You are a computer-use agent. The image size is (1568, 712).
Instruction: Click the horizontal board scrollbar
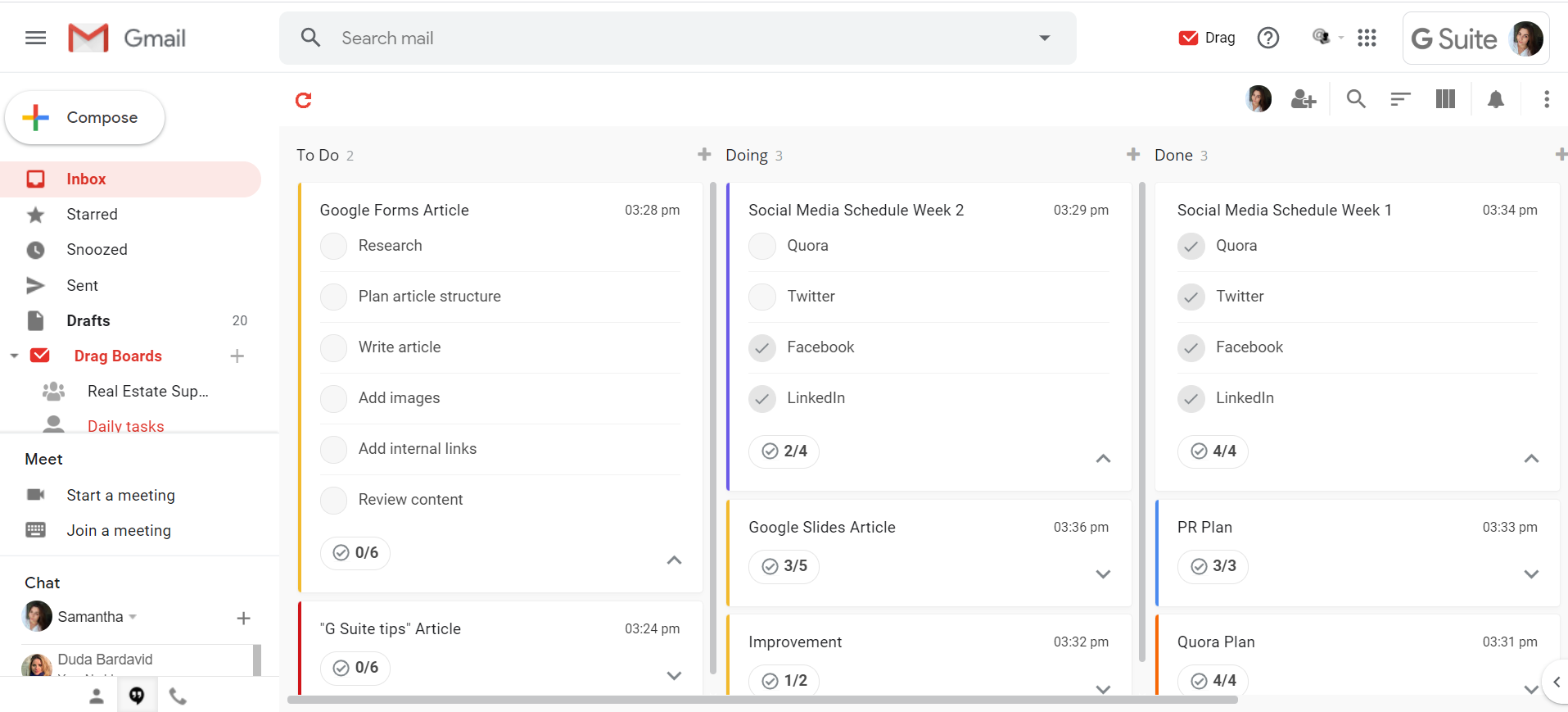[762, 700]
